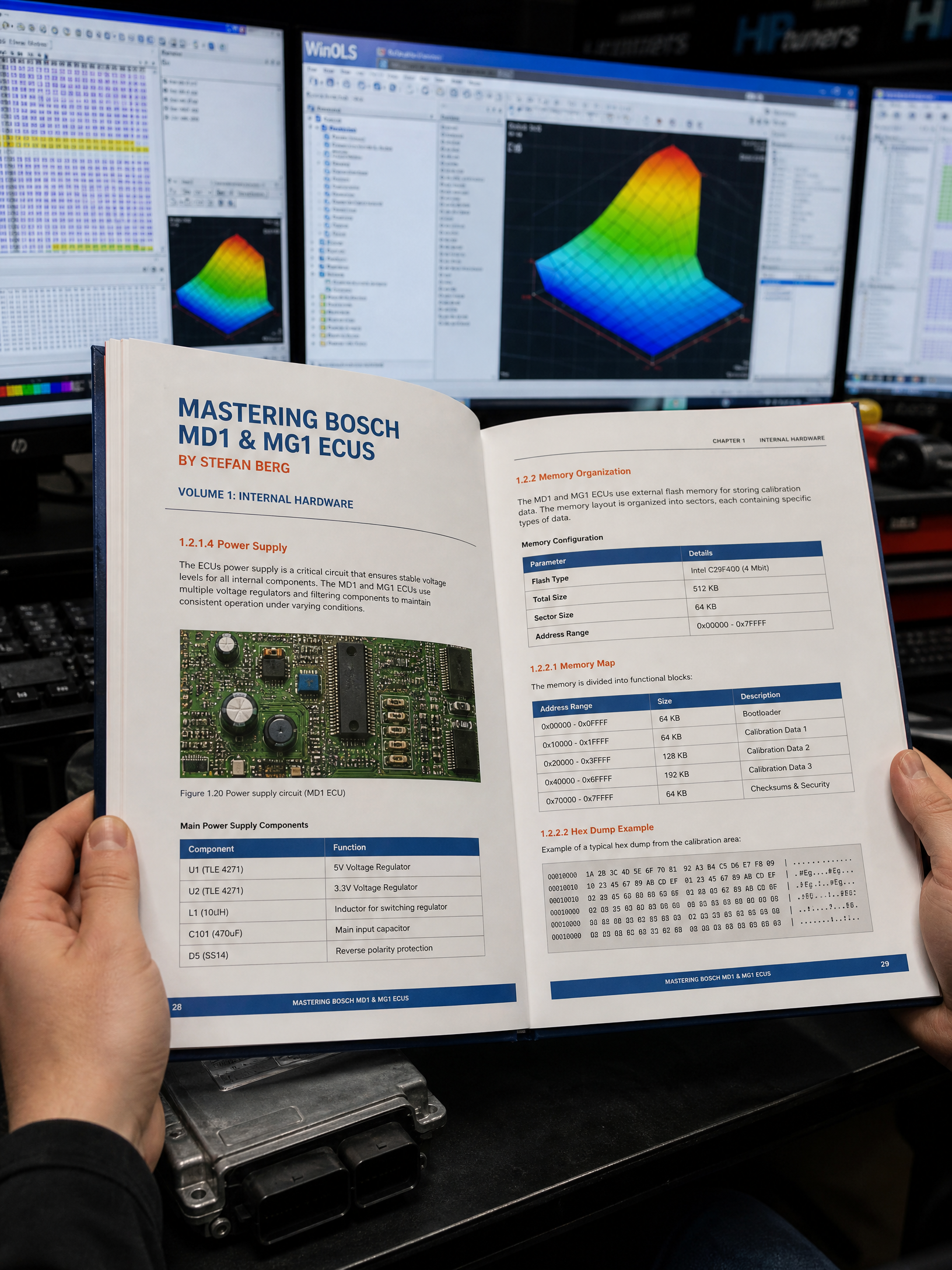This screenshot has width=952, height=1270.
Task: Click the "Bootloader" description cell
Action: (789, 712)
